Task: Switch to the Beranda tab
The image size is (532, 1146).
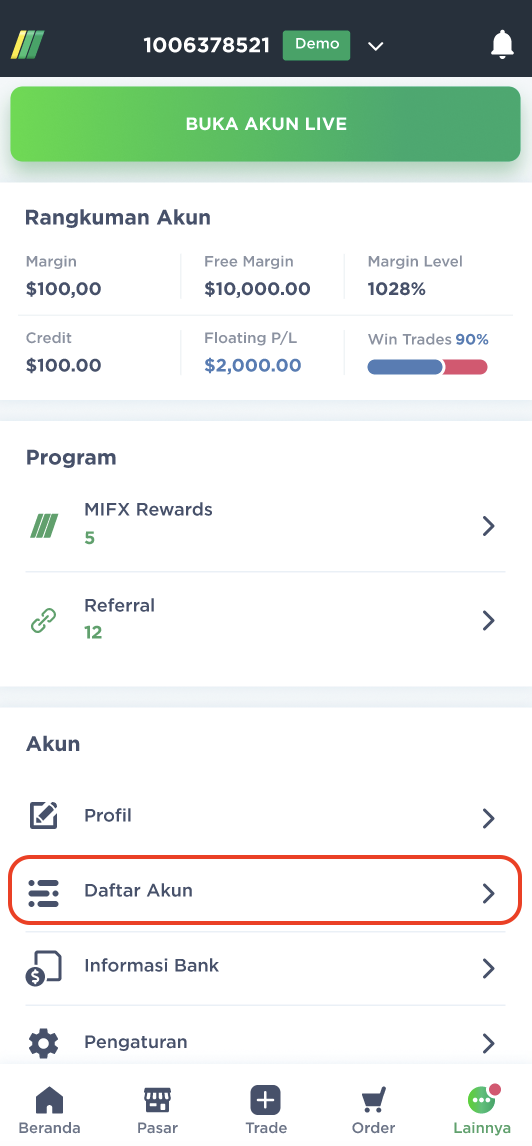Action: [49, 1109]
